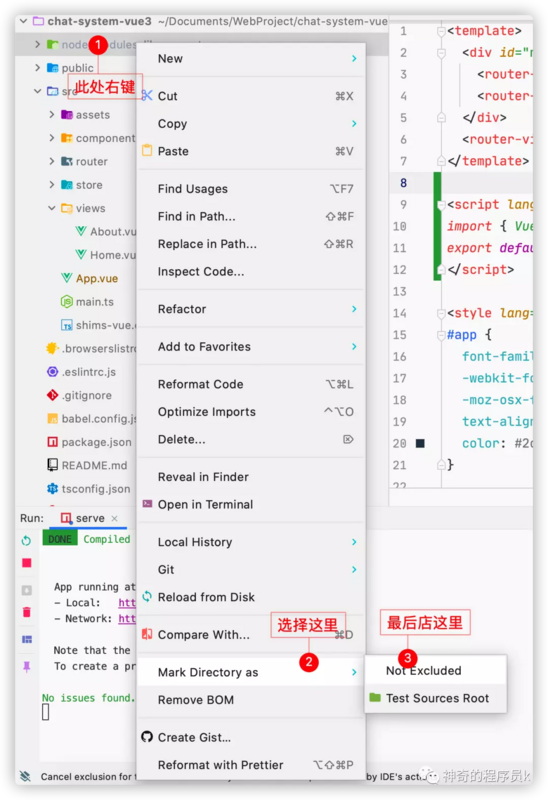Click the clipboard icon next to Paste
Image resolution: width=548 pixels, height=800 pixels.
pos(147,151)
